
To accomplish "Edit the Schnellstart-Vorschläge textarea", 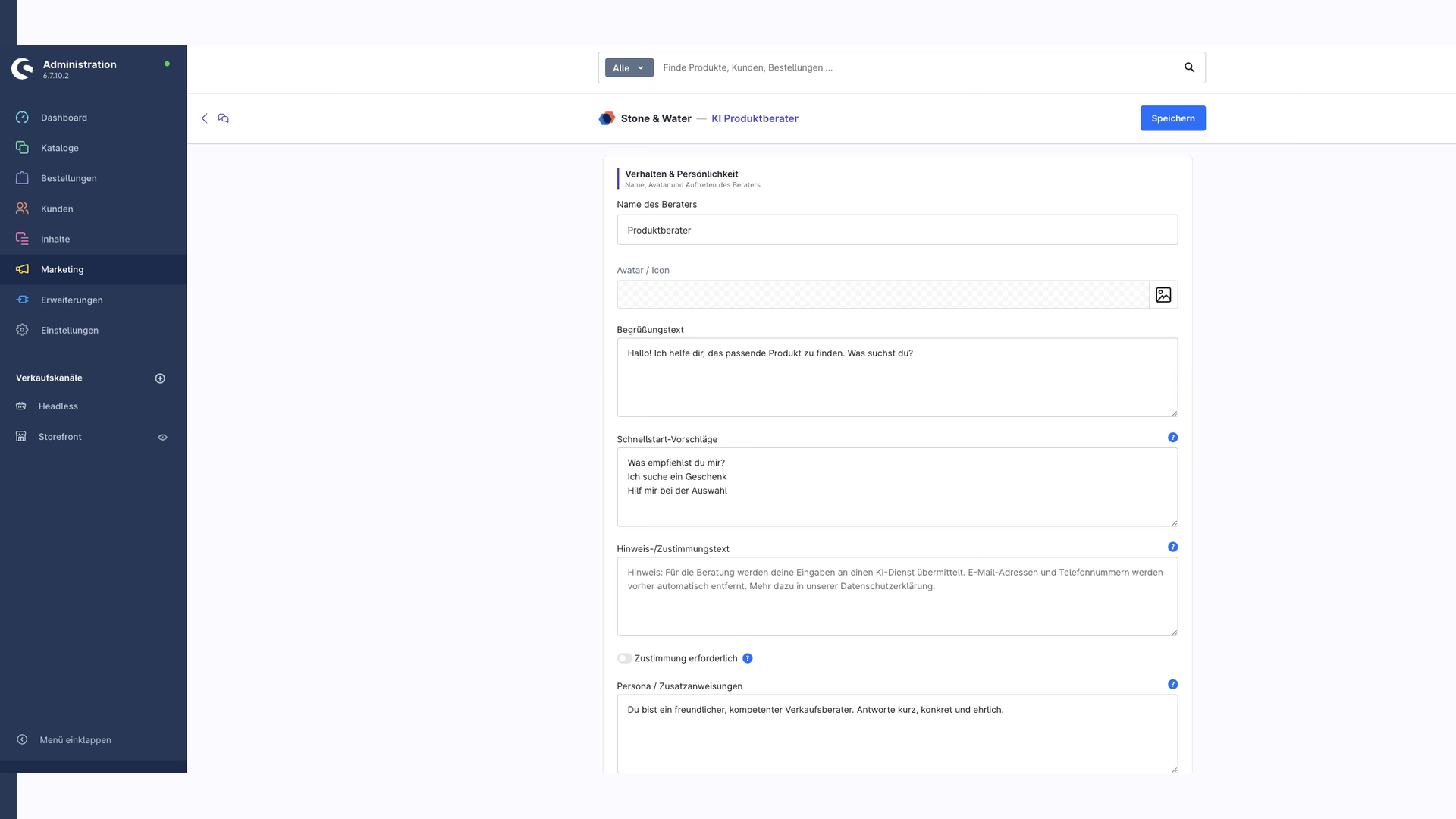I will [x=897, y=487].
